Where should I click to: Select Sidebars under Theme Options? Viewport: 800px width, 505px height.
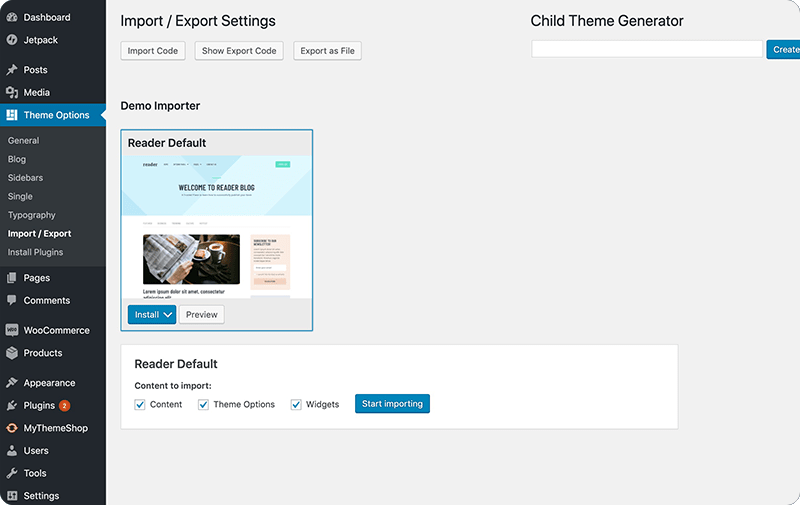(x=26, y=178)
